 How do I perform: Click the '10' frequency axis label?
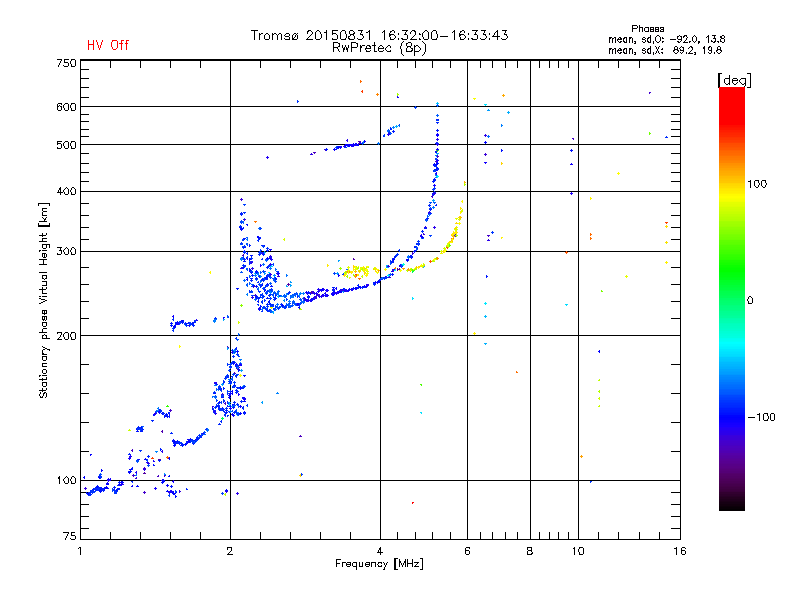point(578,551)
